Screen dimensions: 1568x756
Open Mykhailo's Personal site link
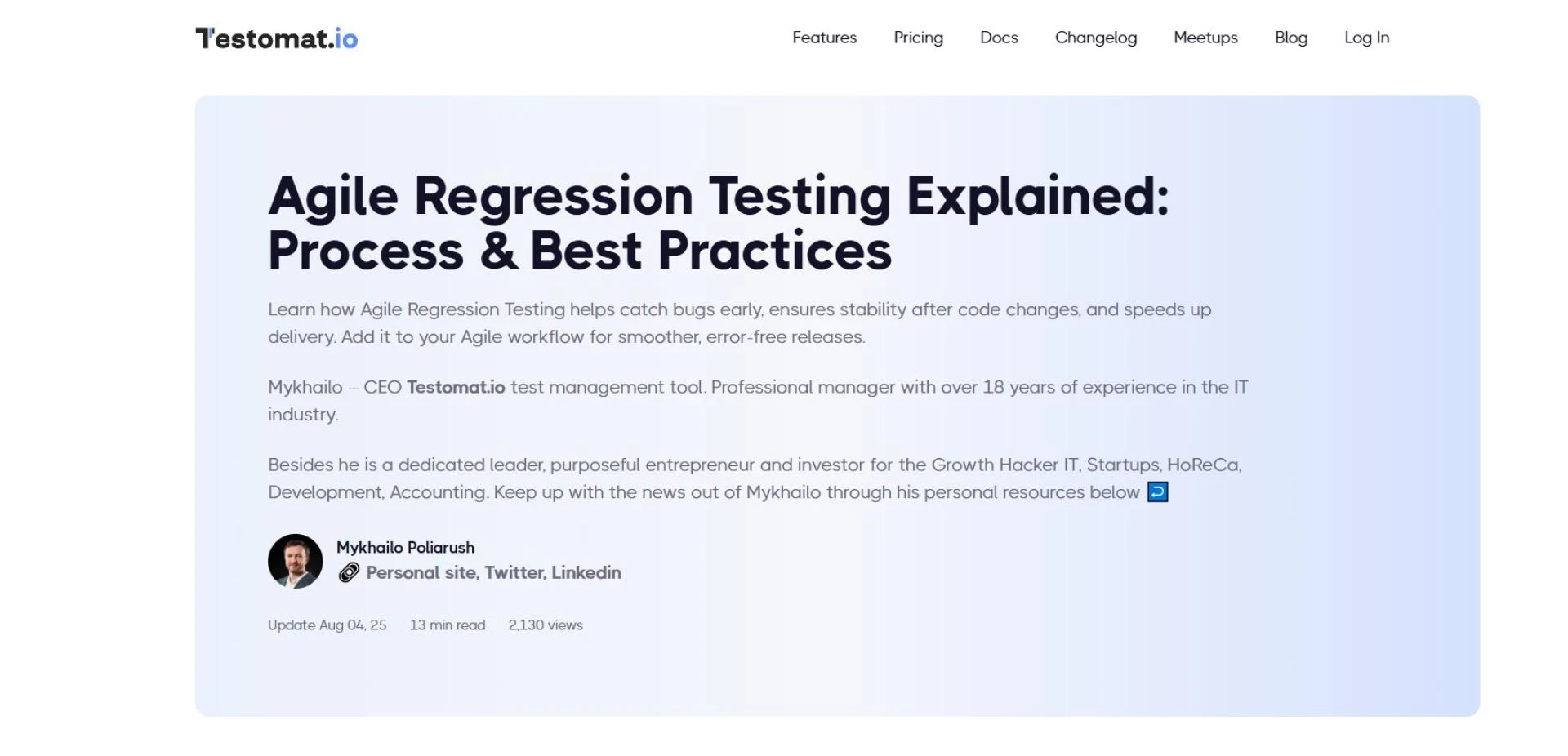tap(421, 572)
